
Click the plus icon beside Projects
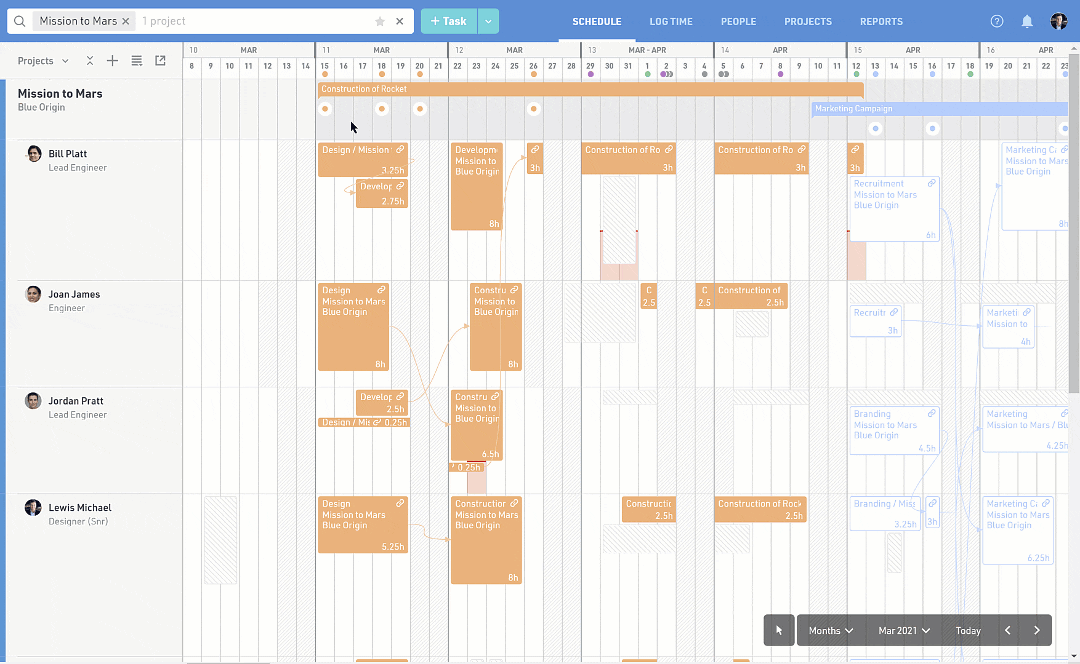(x=112, y=61)
